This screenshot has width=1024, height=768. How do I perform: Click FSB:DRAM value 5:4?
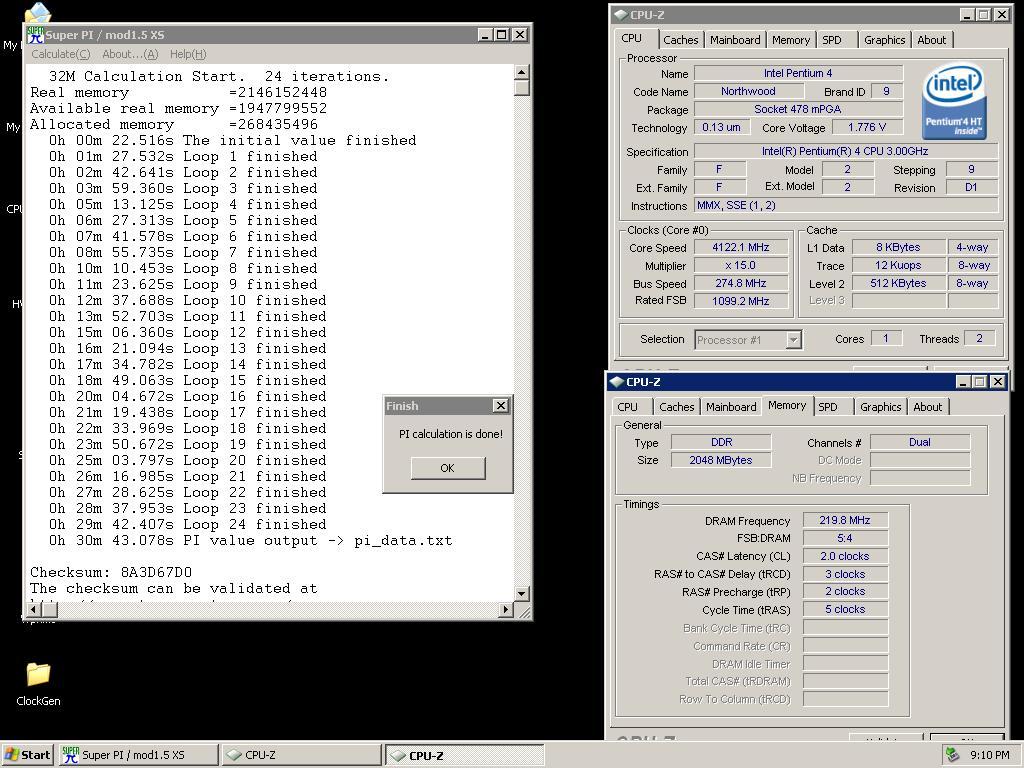click(845, 538)
